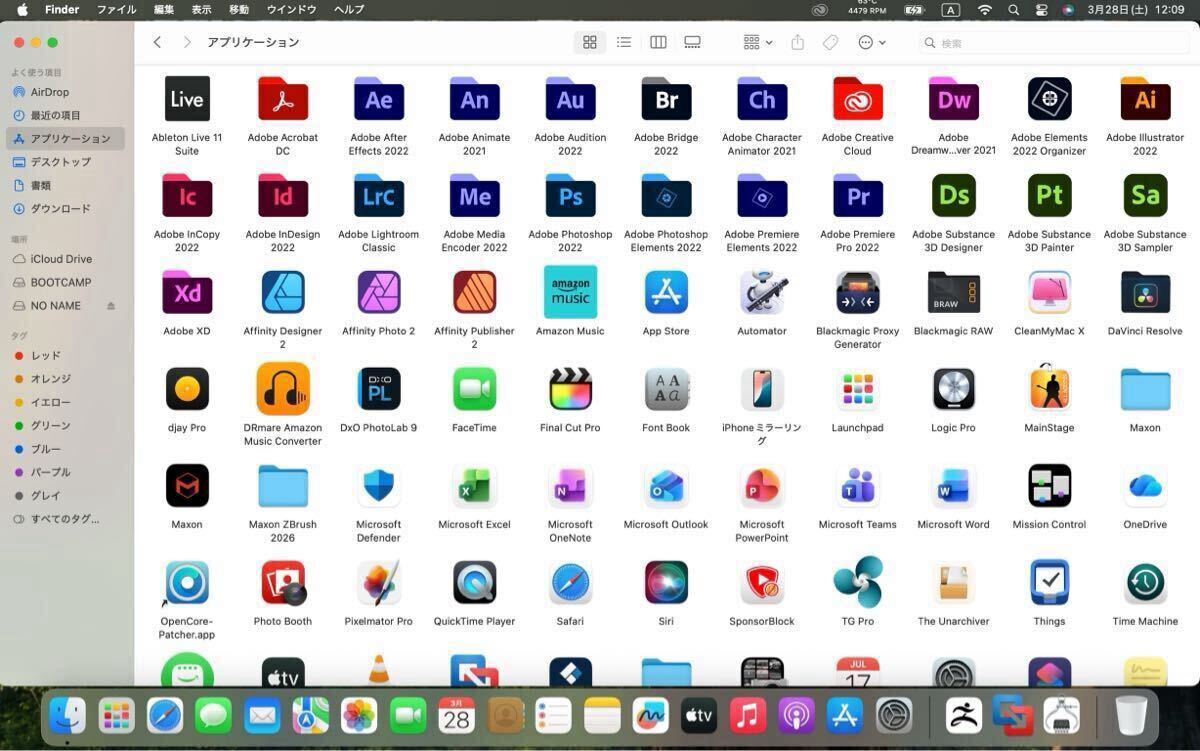1200x751 pixels.
Task: Select Affinity Designer 2 app
Action: [283, 292]
